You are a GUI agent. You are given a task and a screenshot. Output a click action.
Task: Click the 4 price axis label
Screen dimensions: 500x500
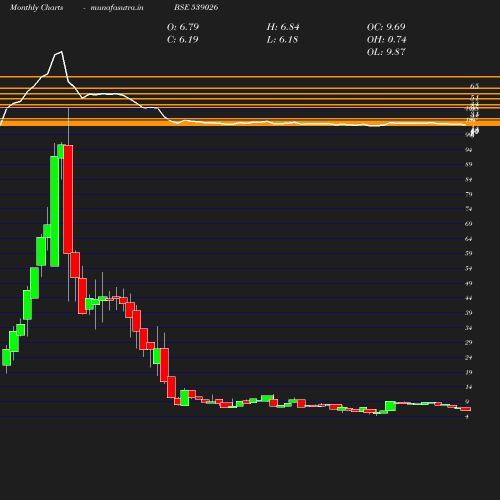[467, 417]
